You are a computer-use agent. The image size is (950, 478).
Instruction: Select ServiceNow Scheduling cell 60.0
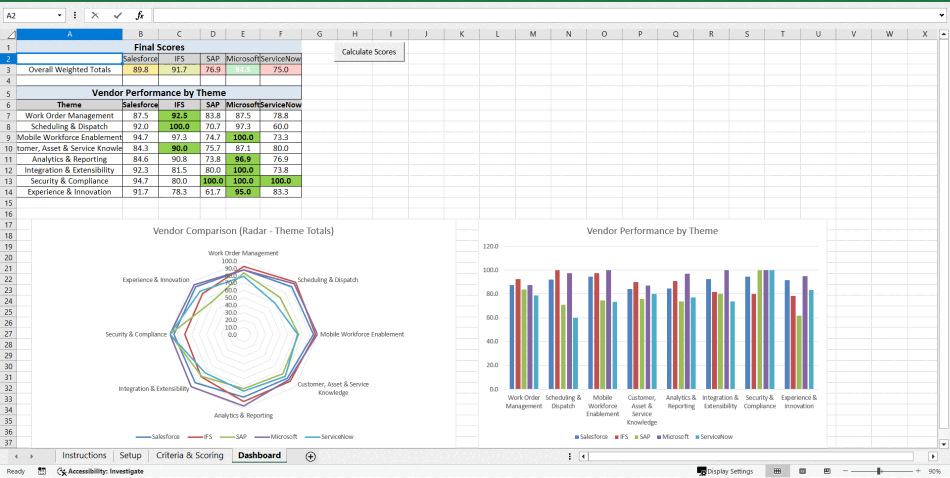coord(281,126)
